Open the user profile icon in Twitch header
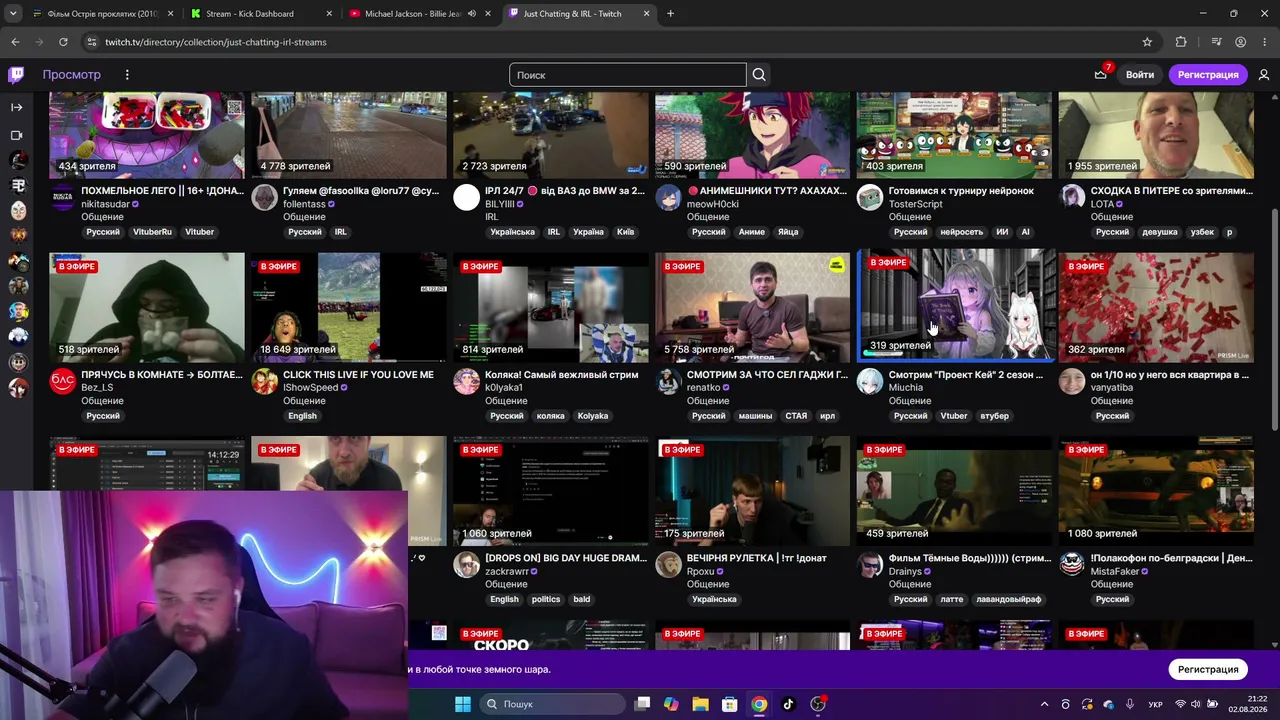Screen dimensions: 1280x720 pyautogui.click(x=1264, y=75)
